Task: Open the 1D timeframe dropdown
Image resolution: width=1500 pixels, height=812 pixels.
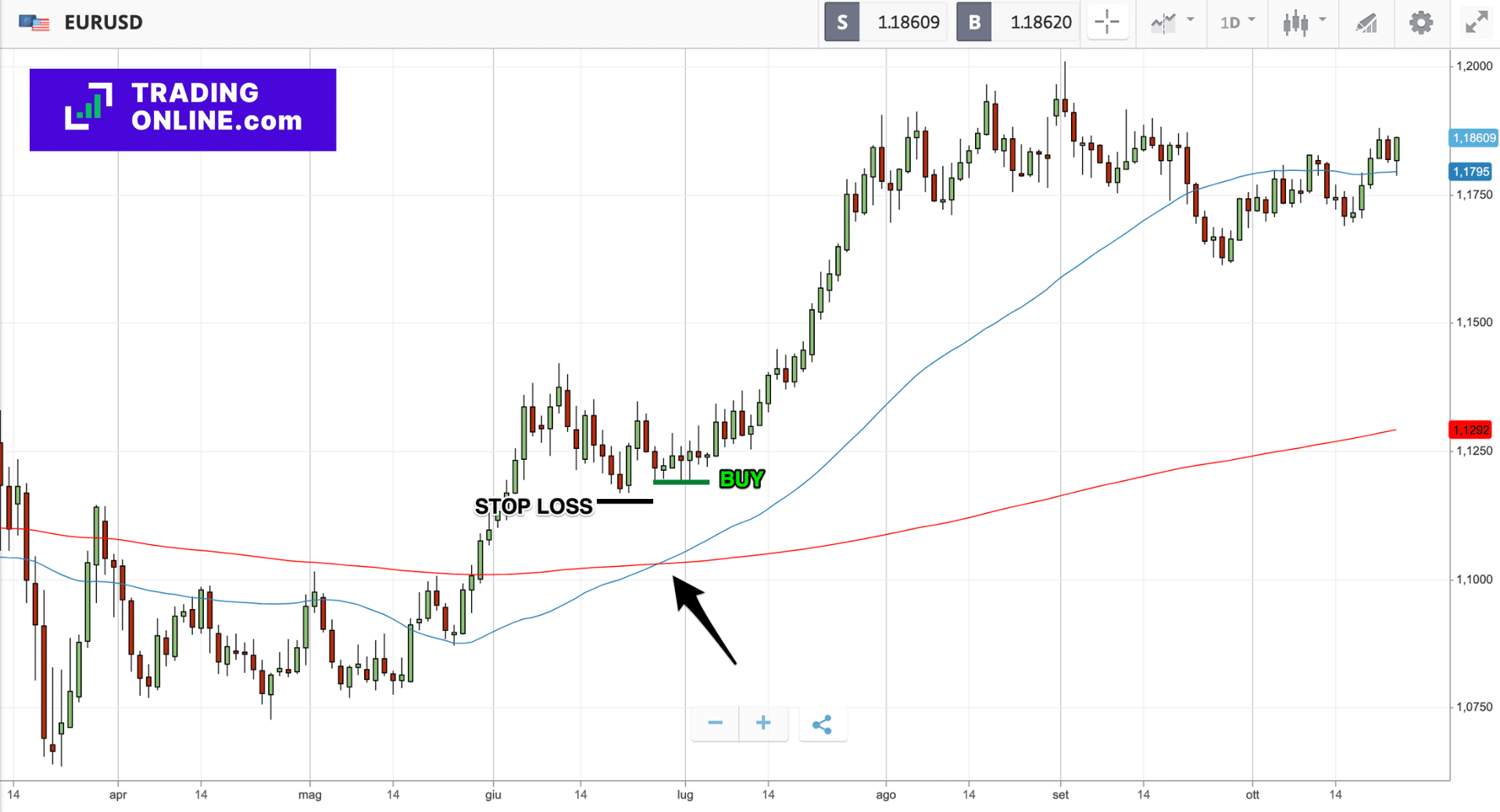Action: click(x=1237, y=22)
